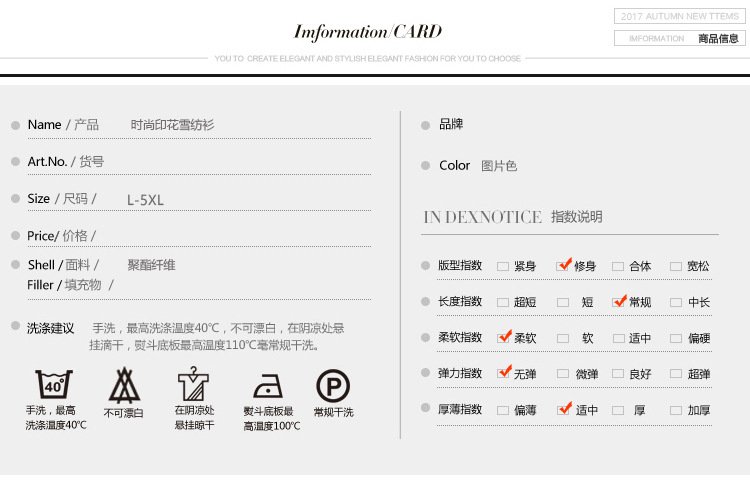Click the 40°C hand wash icon
Screen dimensions: 750x487
54,385
